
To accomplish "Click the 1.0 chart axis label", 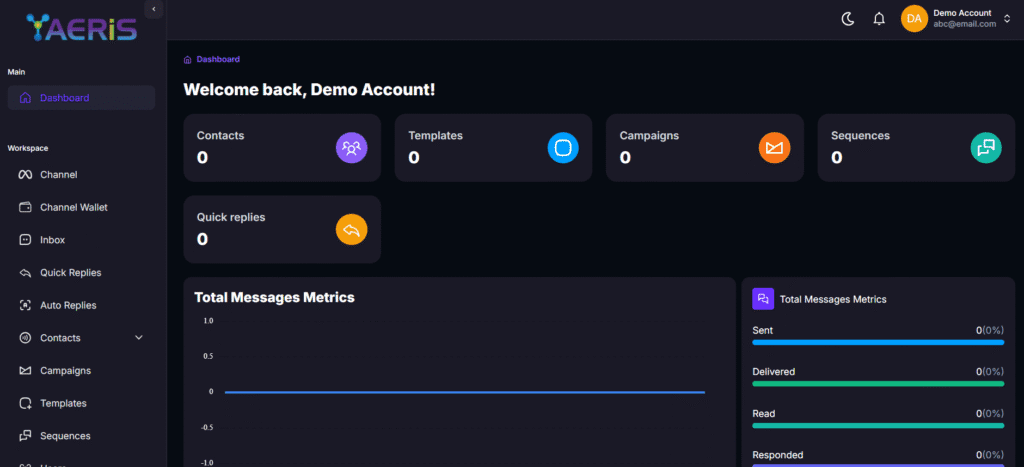I will click(208, 321).
